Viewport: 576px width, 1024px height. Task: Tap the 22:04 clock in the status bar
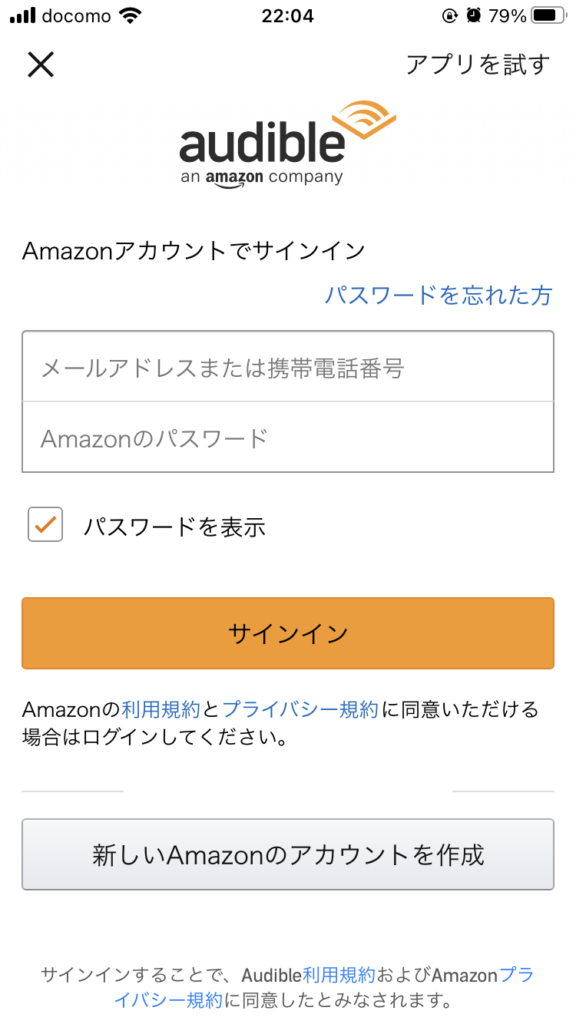287,16
